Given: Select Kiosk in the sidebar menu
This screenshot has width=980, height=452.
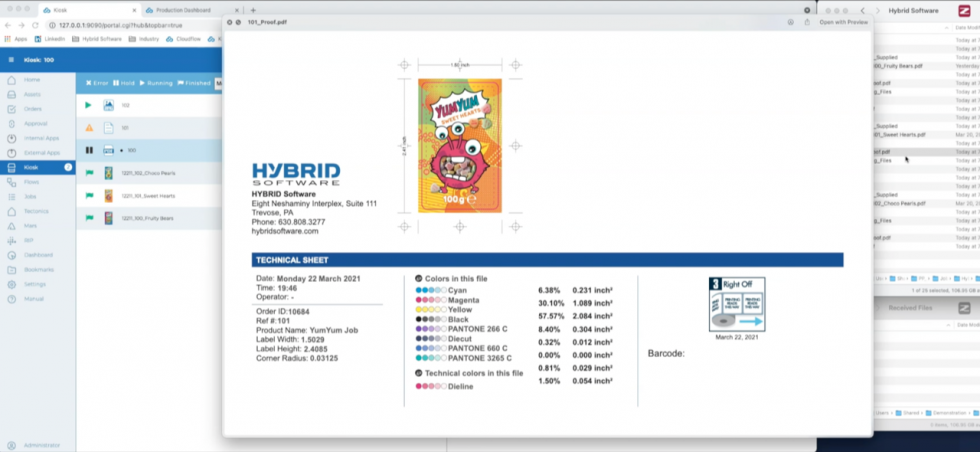Looking at the screenshot, I should 38,168.
